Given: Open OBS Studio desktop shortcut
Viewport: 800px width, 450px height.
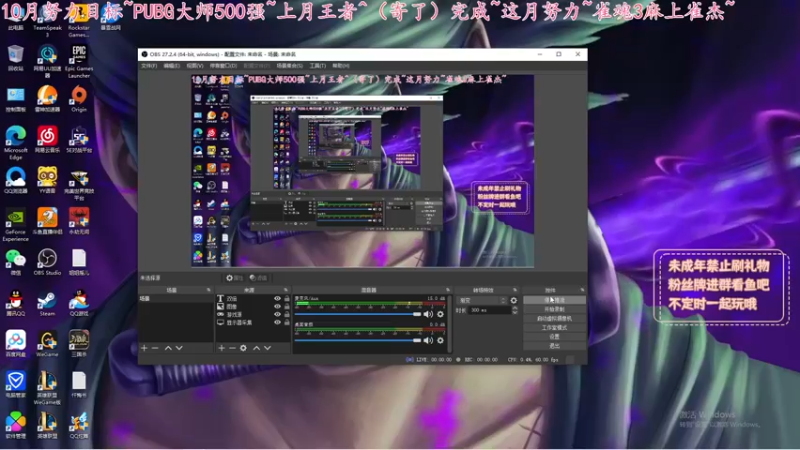Looking at the screenshot, I should tap(47, 262).
